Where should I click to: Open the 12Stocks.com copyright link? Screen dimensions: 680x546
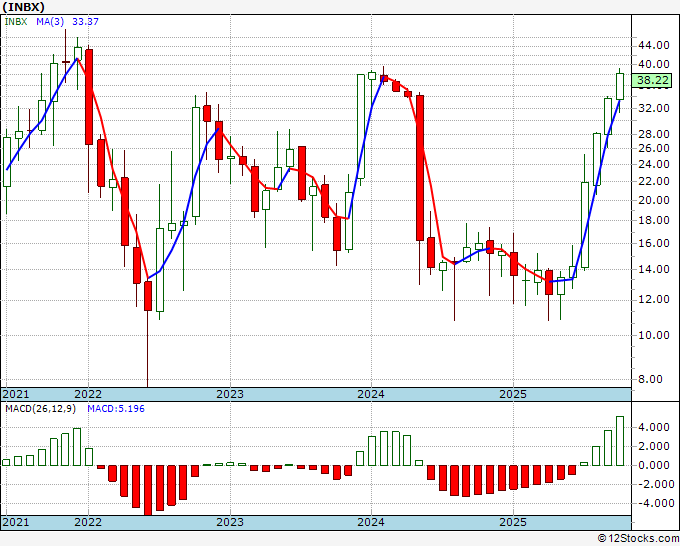638,539
